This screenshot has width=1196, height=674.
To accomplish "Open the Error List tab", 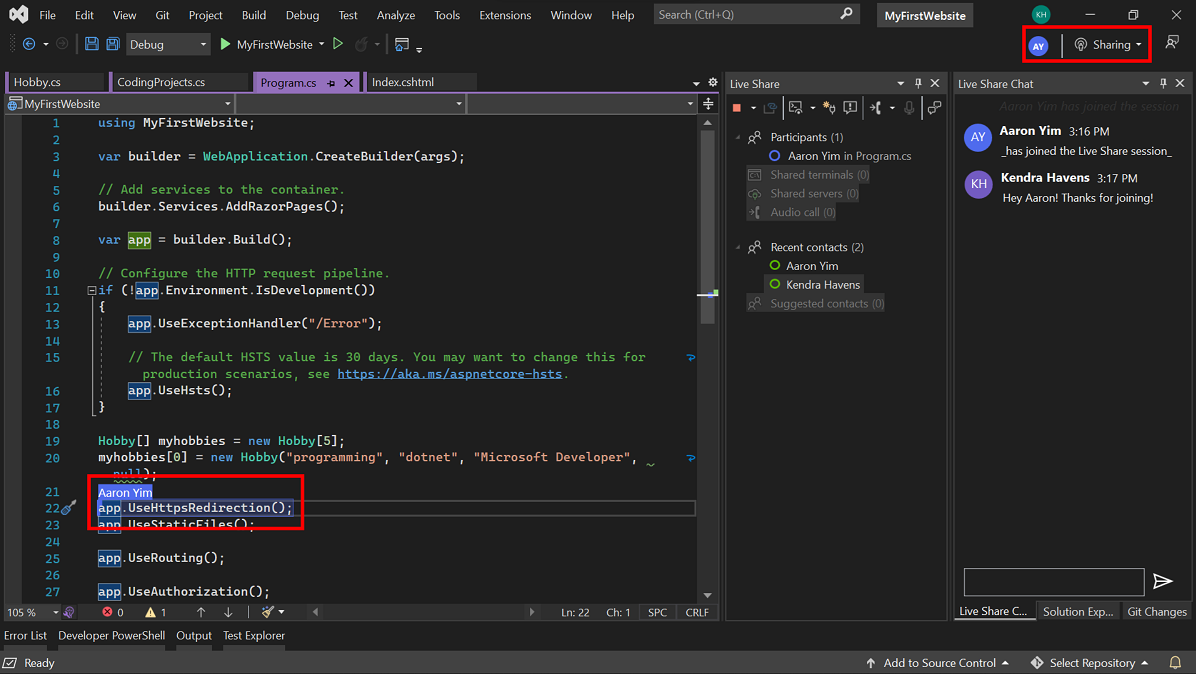I will [x=25, y=635].
